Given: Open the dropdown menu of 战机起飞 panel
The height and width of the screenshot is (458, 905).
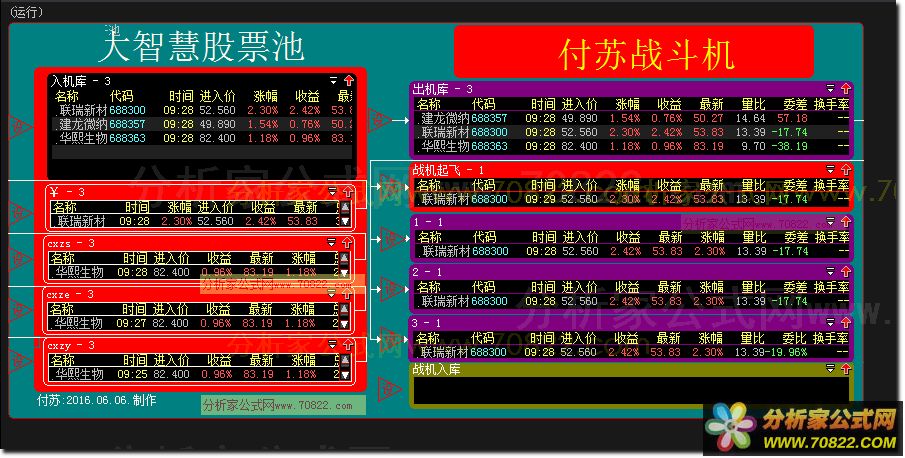Looking at the screenshot, I should pyautogui.click(x=831, y=169).
